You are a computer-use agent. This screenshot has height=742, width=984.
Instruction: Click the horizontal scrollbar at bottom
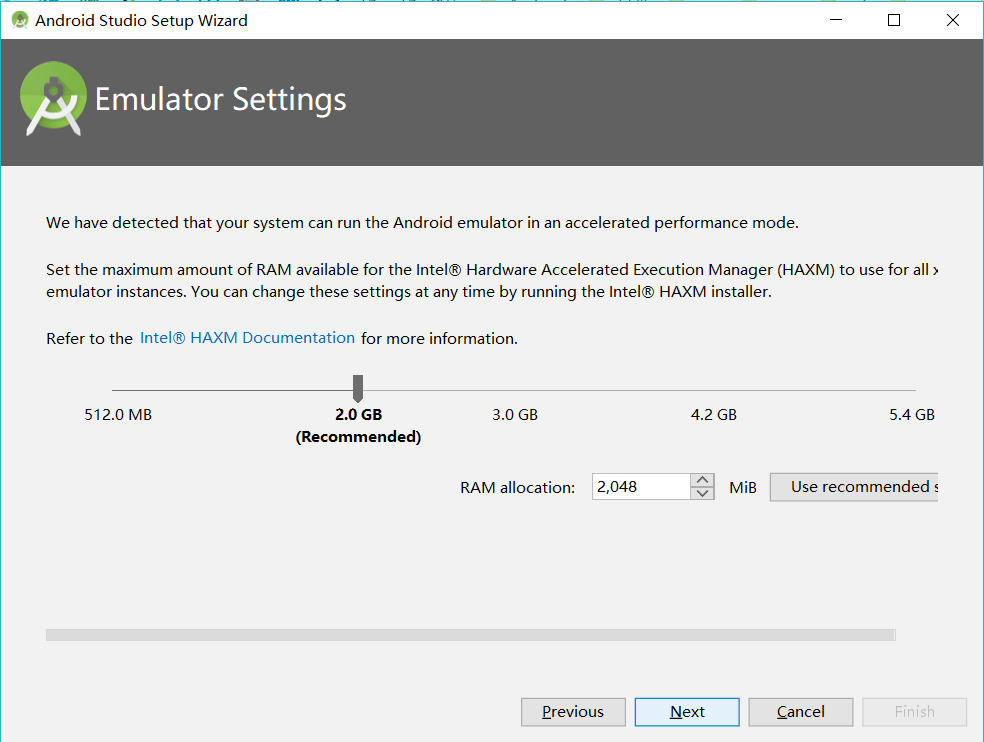click(471, 635)
